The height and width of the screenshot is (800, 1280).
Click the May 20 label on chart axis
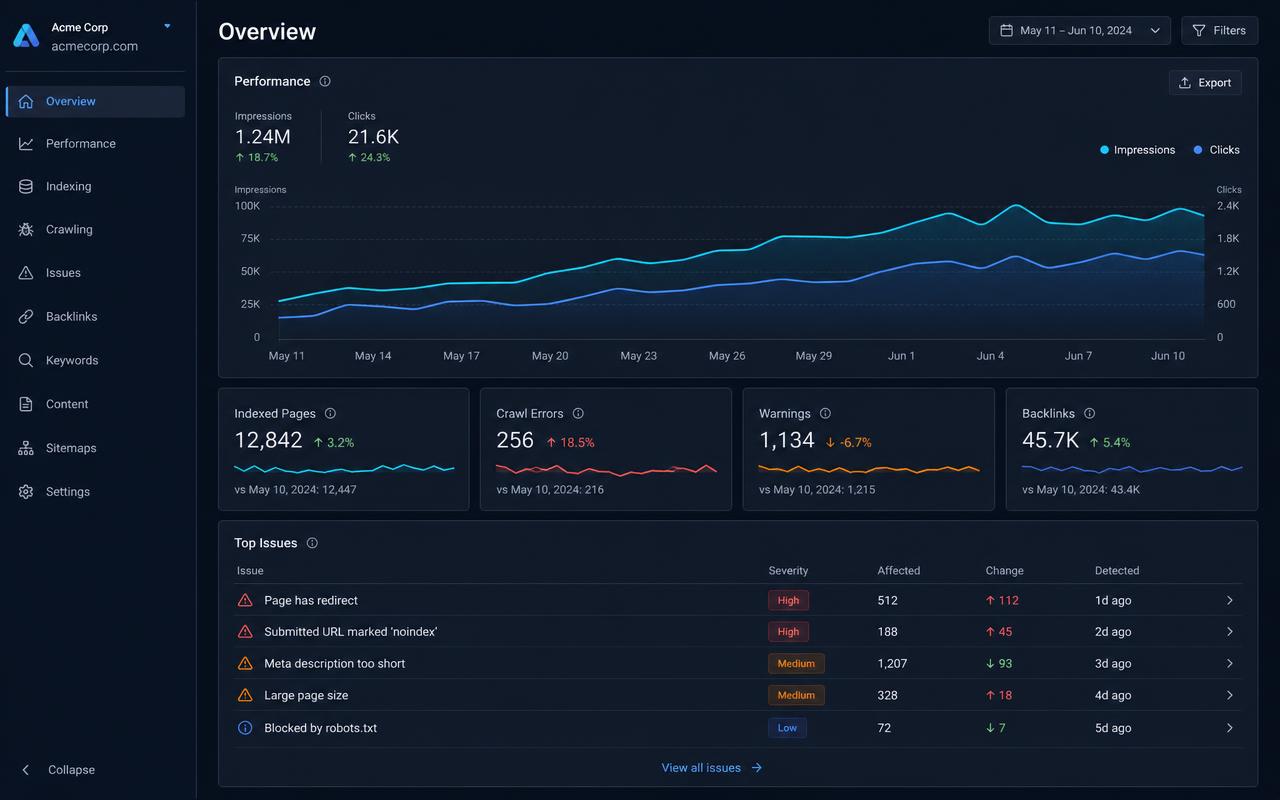(550, 356)
